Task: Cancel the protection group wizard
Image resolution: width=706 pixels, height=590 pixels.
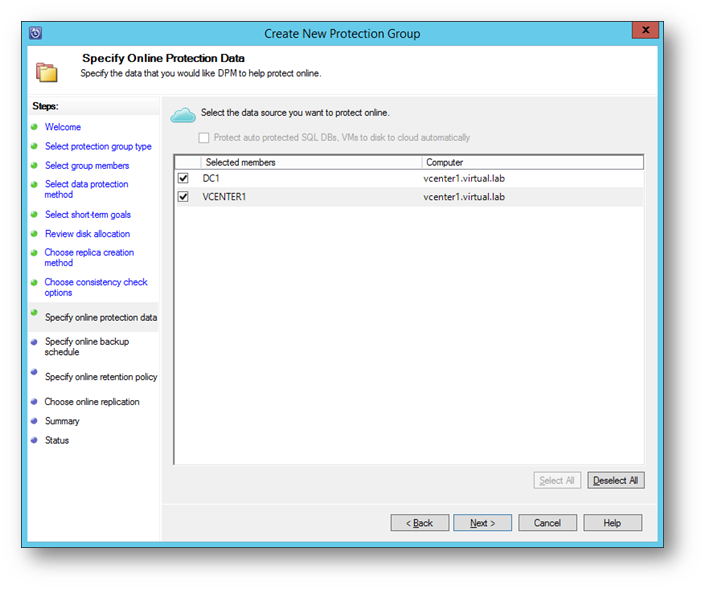Action: point(547,523)
